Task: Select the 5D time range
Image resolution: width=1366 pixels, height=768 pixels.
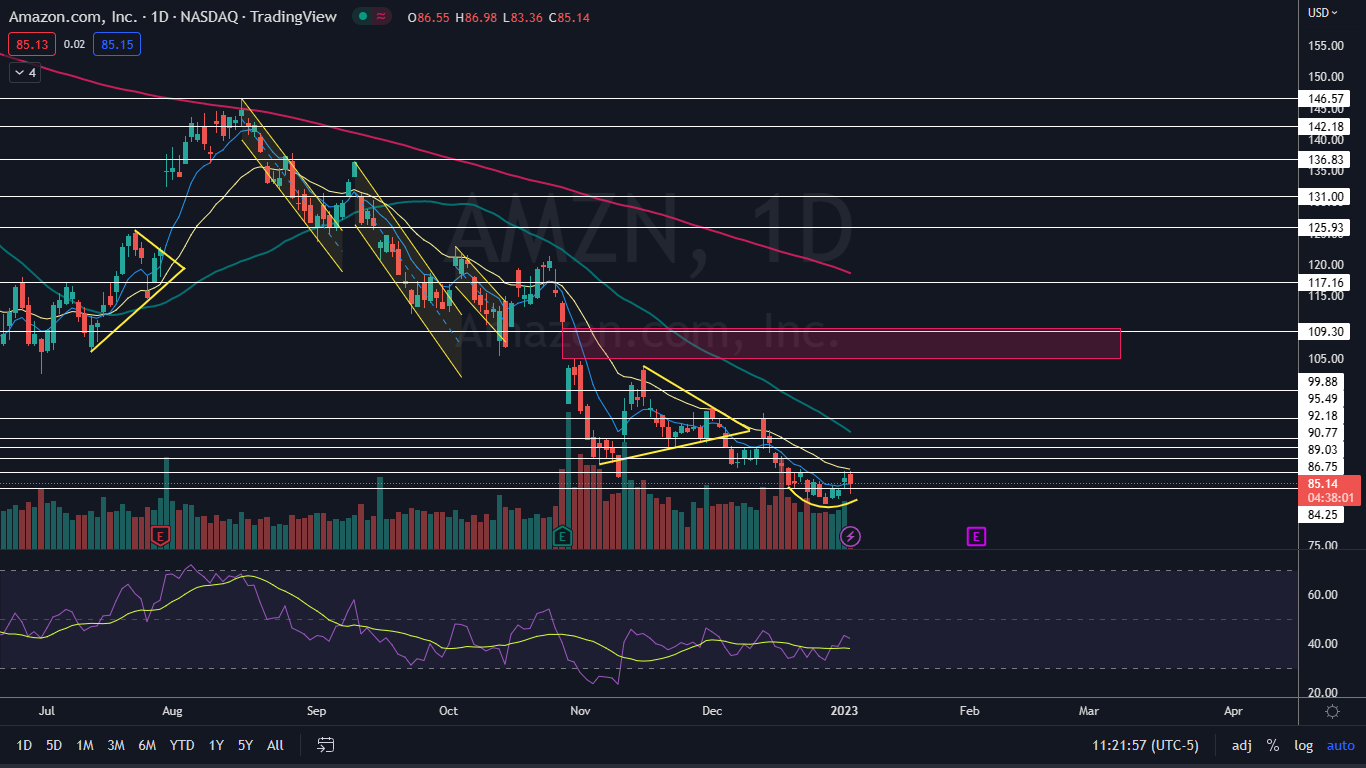Action: tap(54, 745)
